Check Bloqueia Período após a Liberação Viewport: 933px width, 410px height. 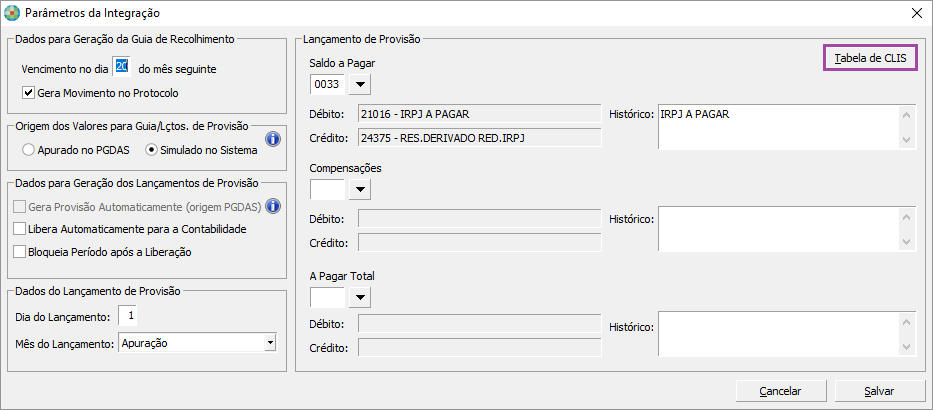21,252
